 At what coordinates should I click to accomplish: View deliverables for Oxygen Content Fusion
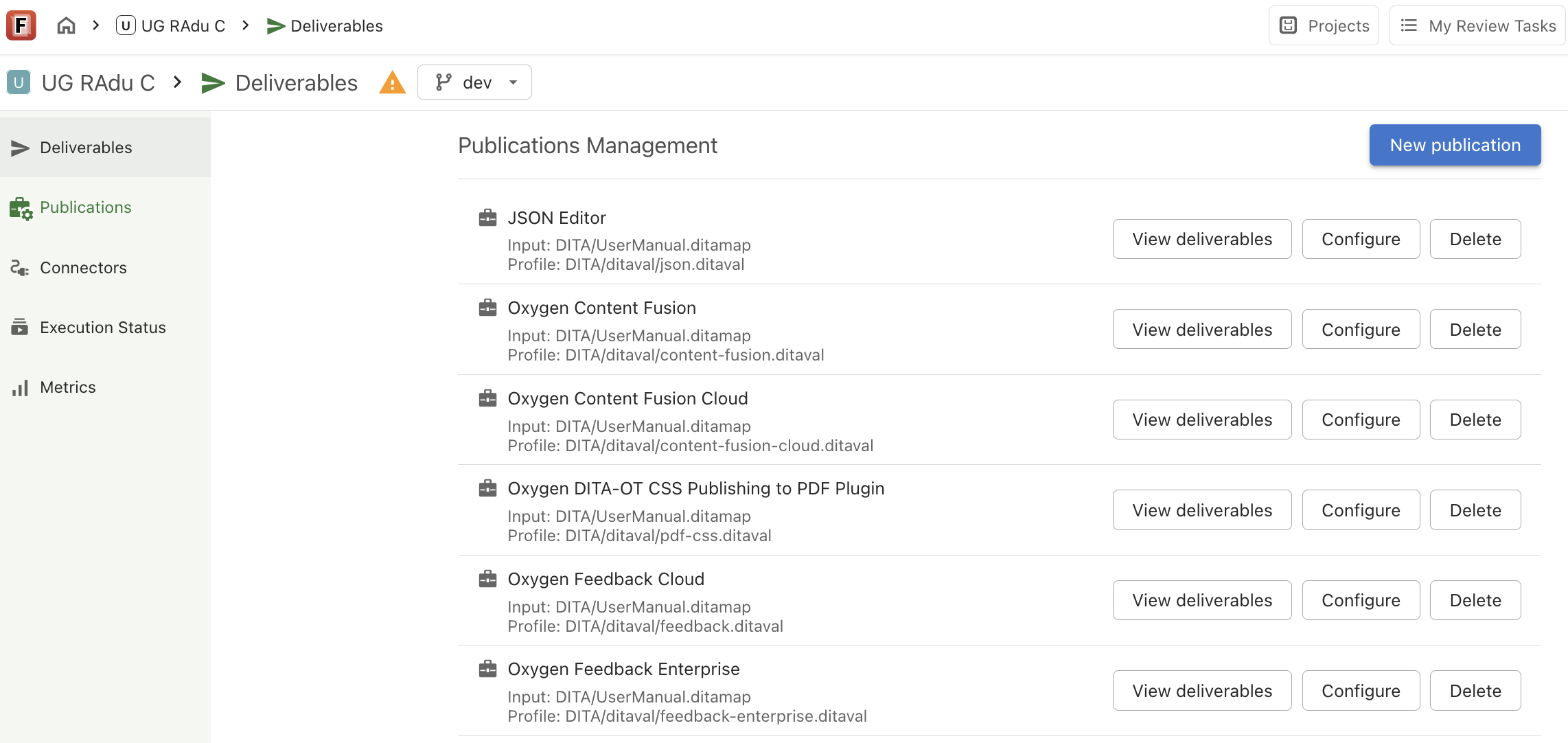point(1201,330)
